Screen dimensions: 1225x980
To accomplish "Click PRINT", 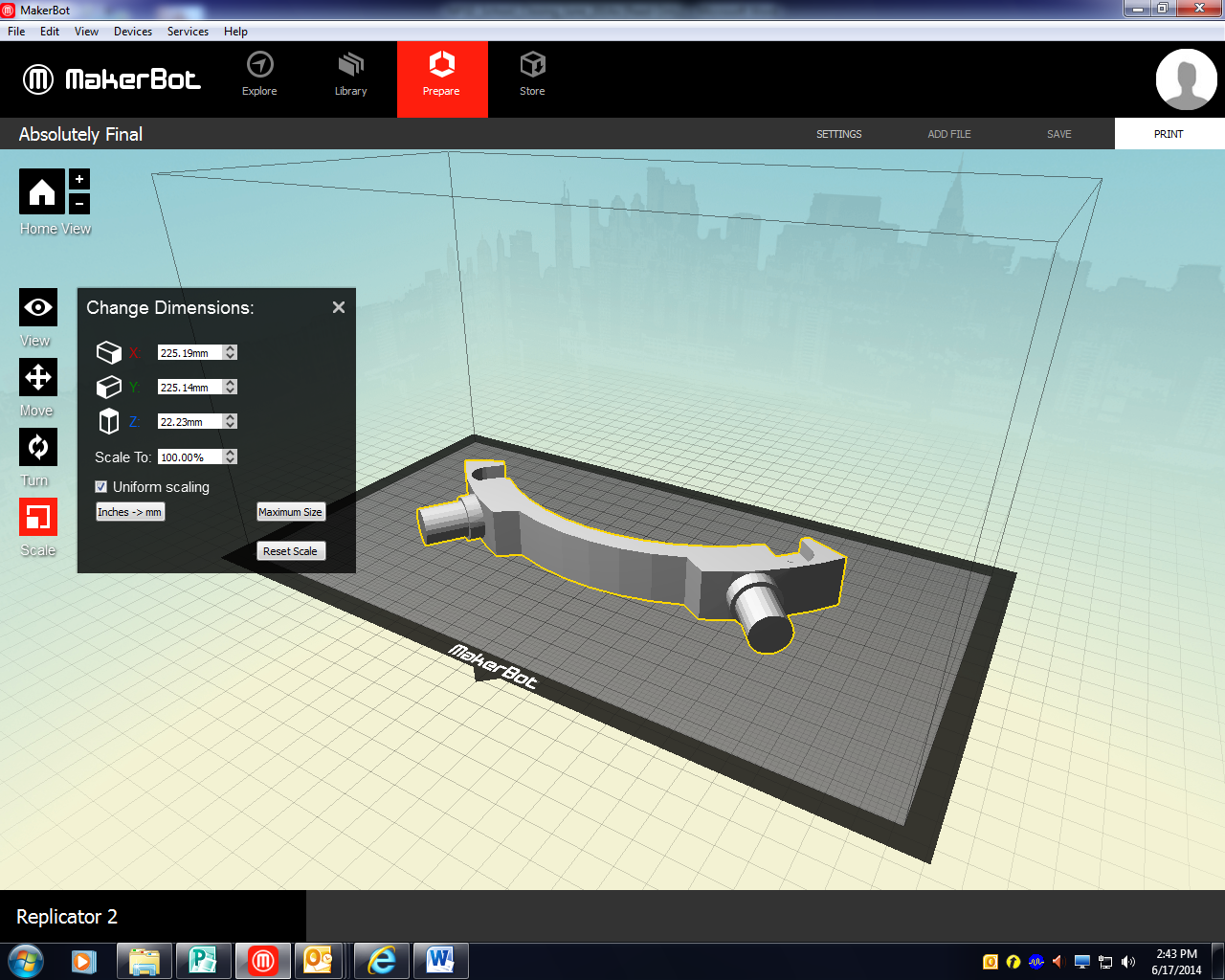I will tap(1169, 134).
